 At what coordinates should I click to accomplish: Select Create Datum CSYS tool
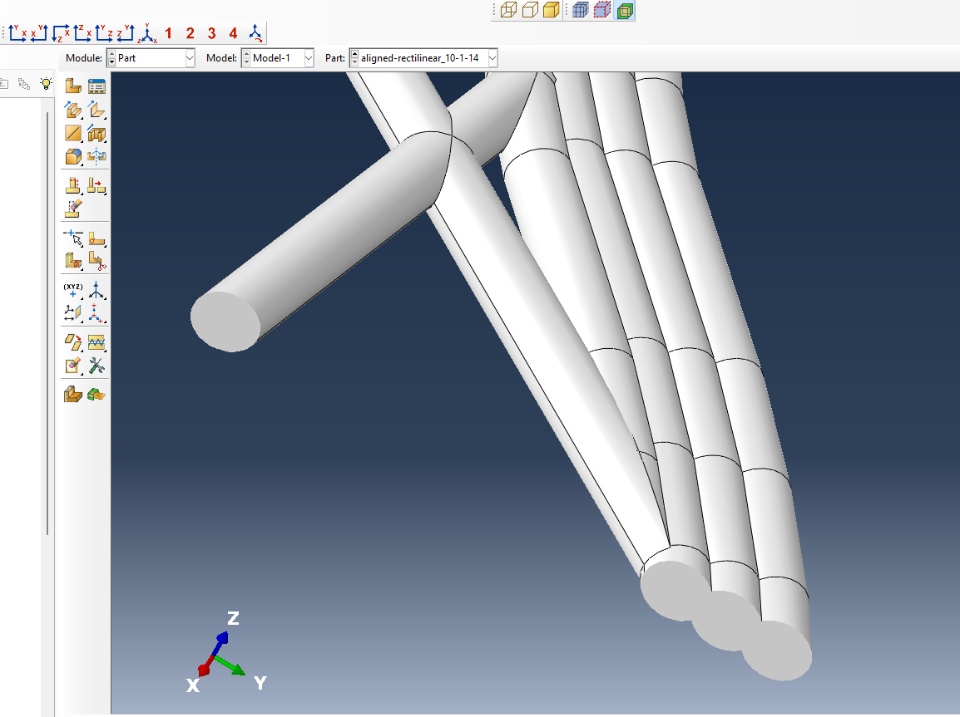coord(97,313)
